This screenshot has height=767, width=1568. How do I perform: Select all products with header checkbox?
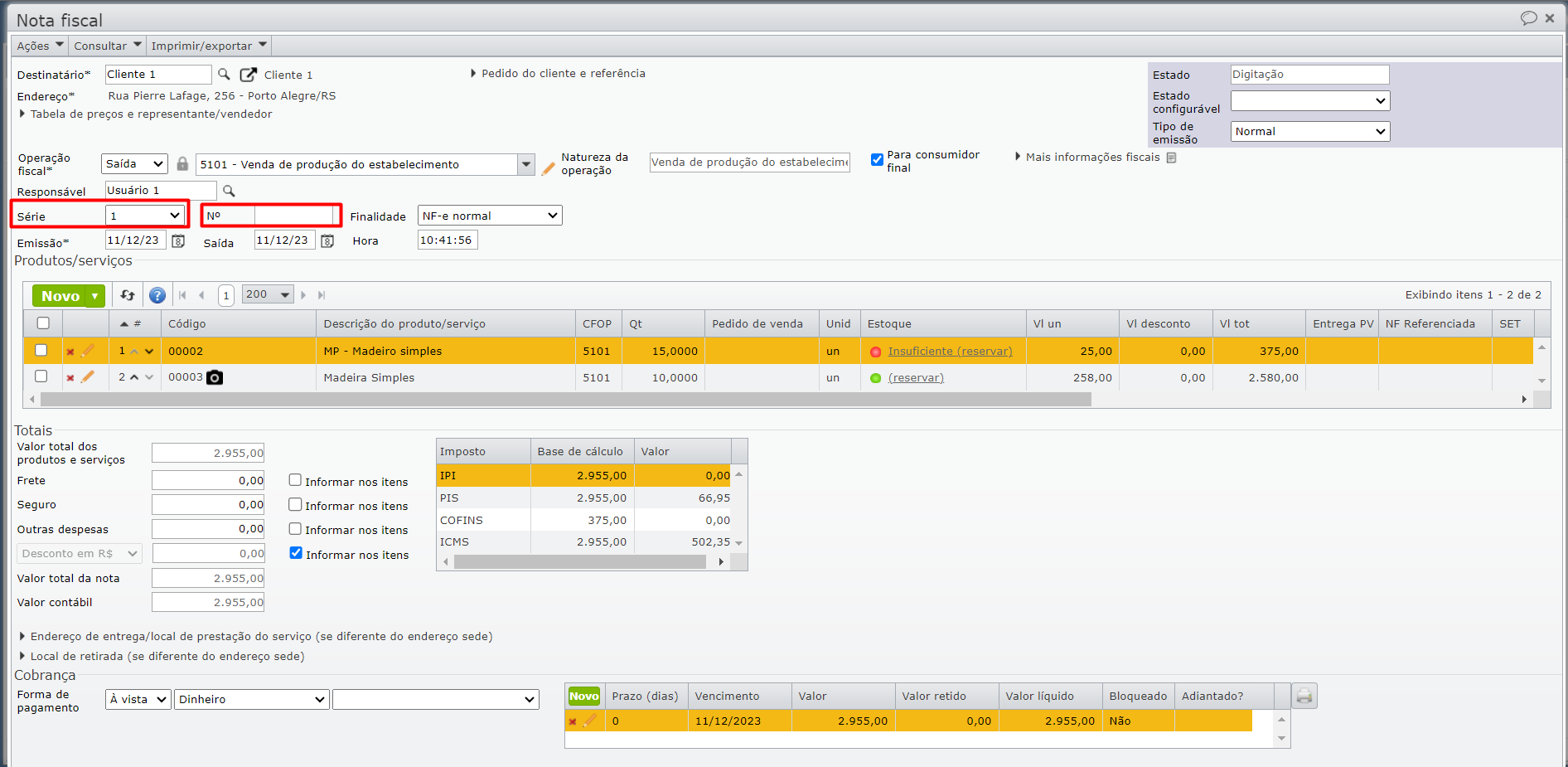43,323
